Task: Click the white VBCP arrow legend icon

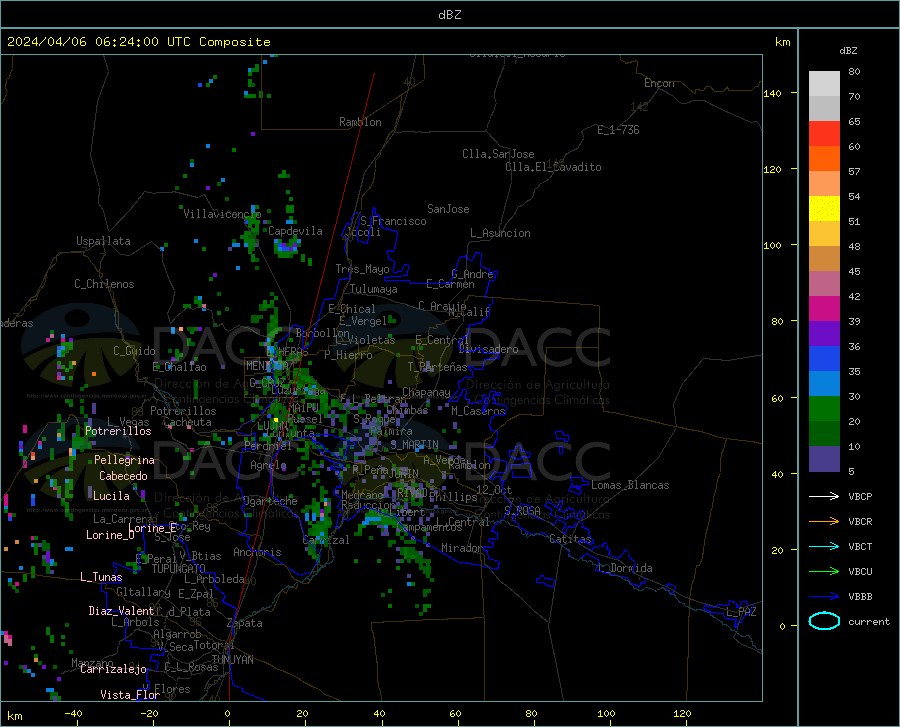Action: [x=824, y=496]
